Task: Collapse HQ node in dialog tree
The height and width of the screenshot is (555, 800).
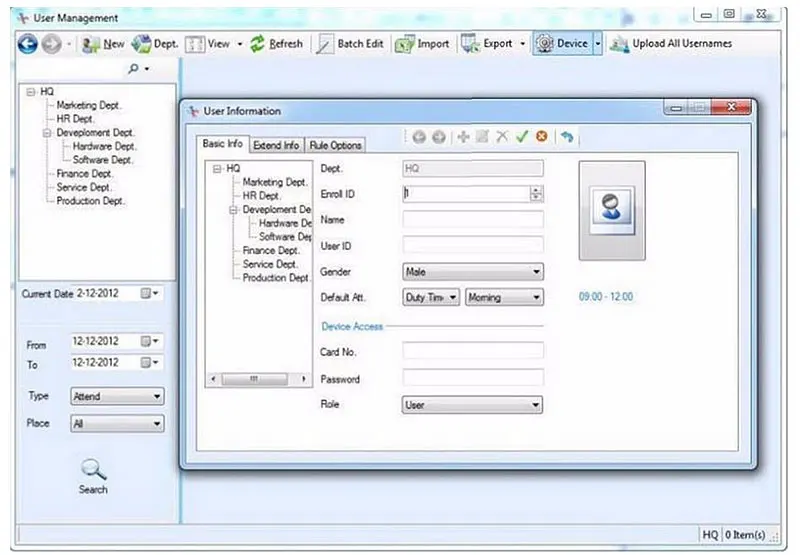Action: pyautogui.click(x=217, y=169)
